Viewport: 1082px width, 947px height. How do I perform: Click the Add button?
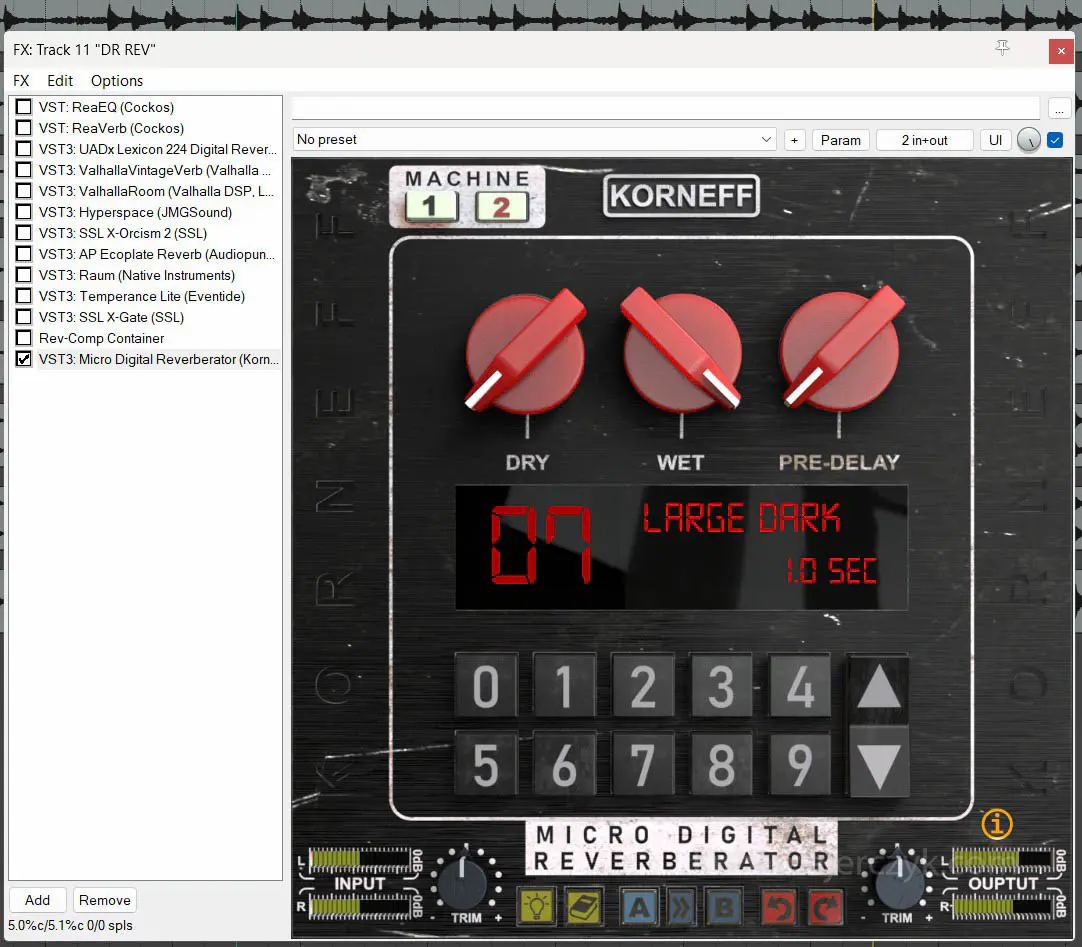38,900
